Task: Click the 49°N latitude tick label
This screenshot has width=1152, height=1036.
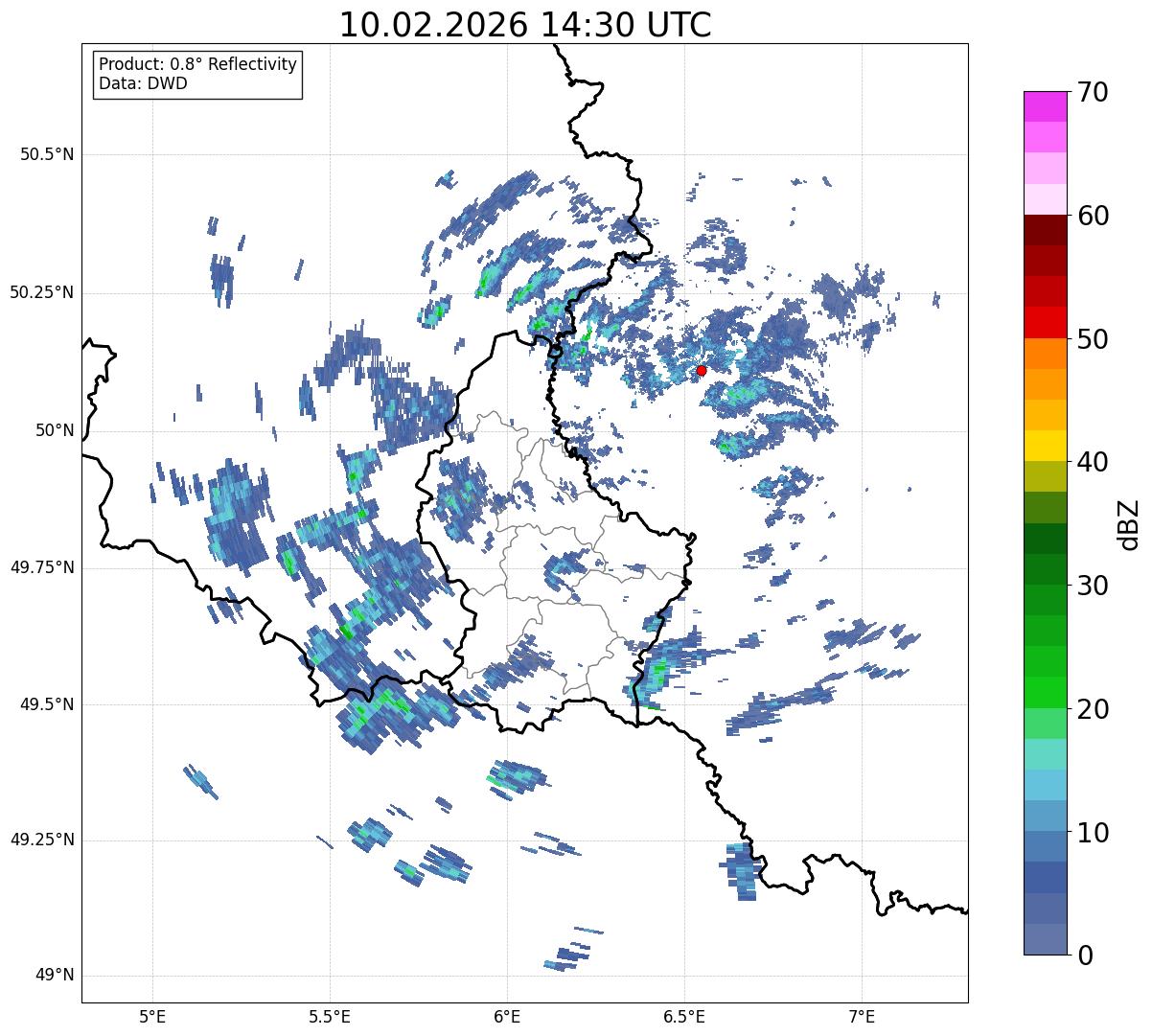Action: point(55,976)
